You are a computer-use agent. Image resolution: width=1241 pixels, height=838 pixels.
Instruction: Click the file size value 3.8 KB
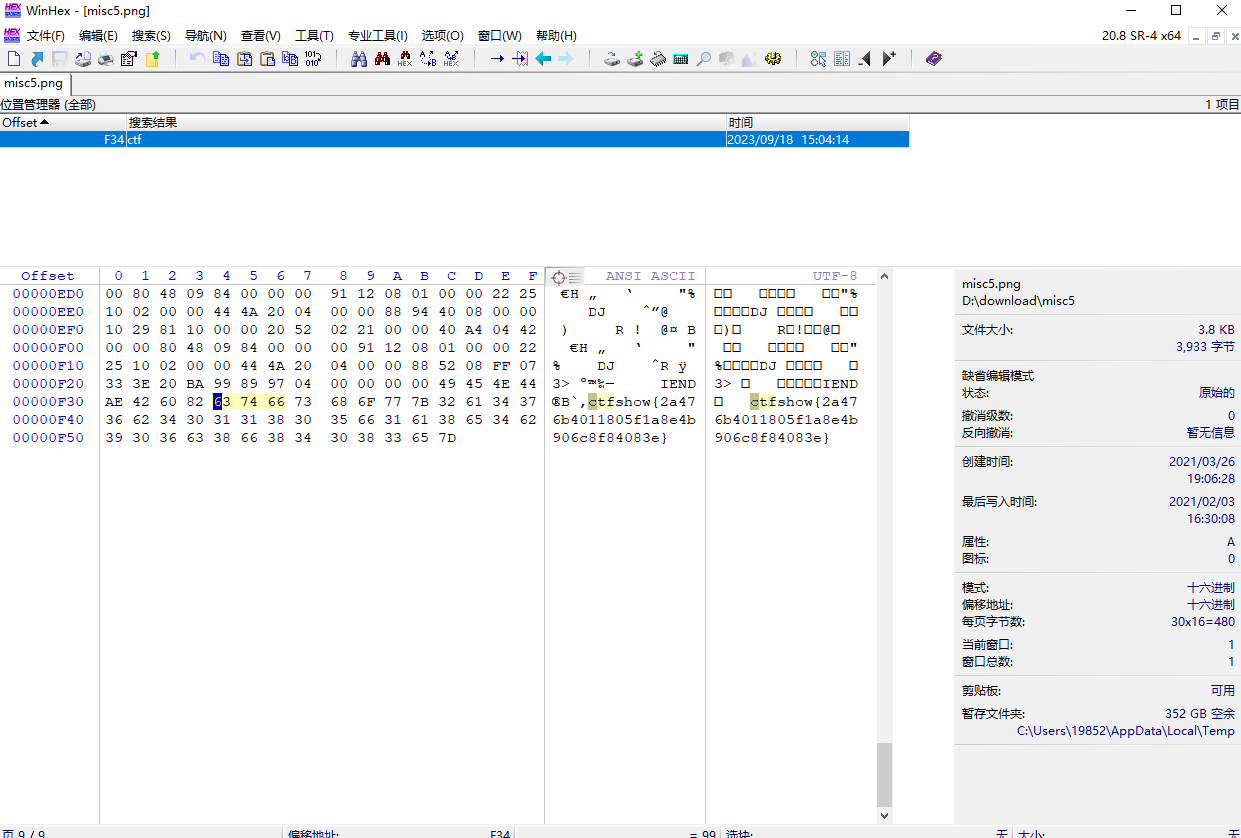tap(1216, 329)
